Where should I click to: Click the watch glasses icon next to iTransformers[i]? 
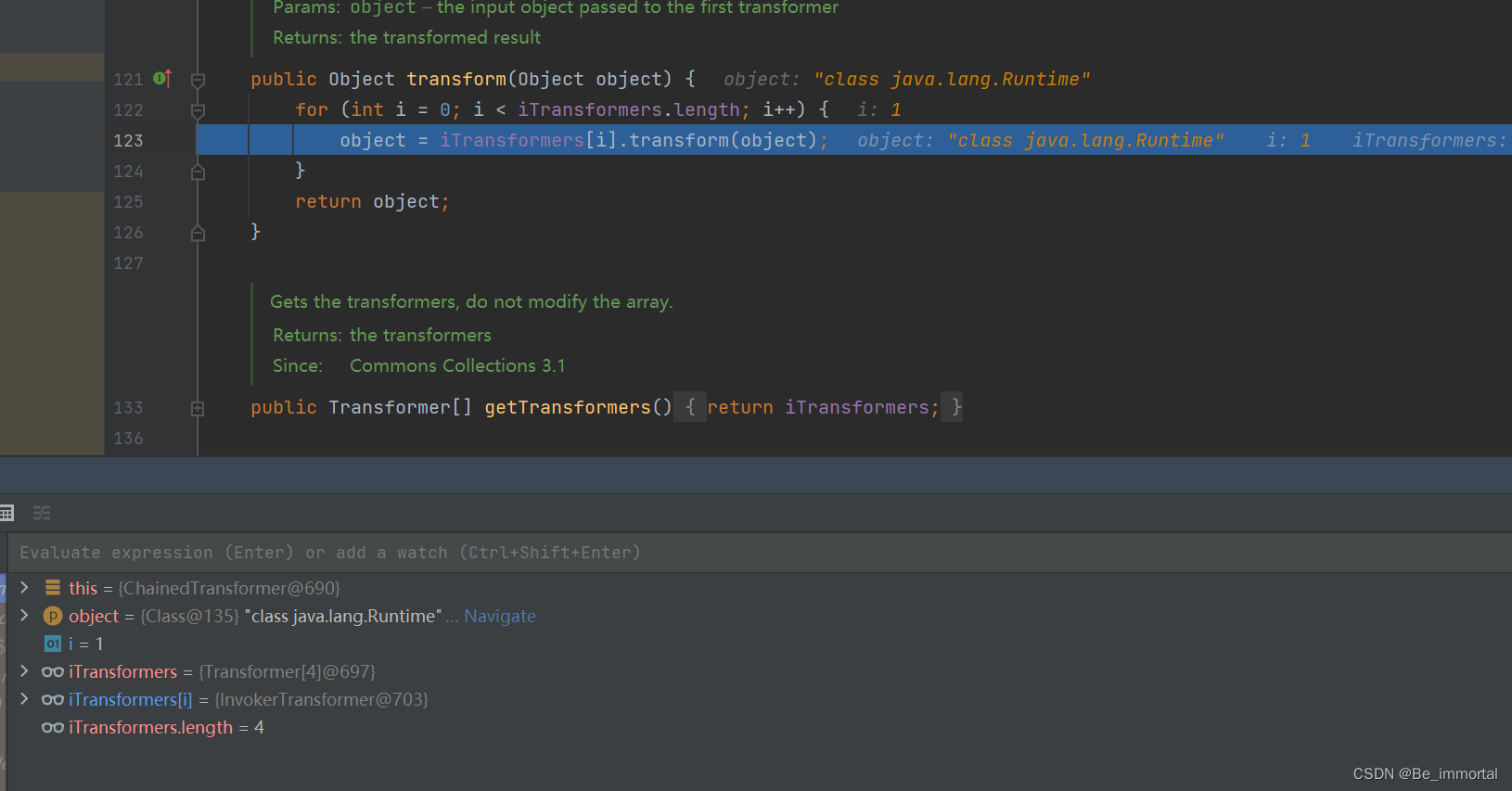click(x=53, y=699)
